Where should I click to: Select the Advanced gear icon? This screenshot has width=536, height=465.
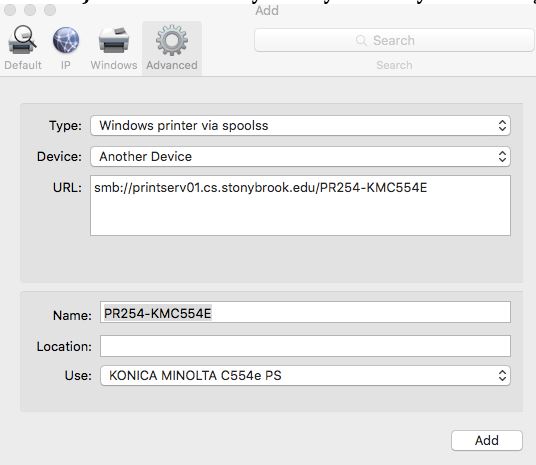click(172, 40)
